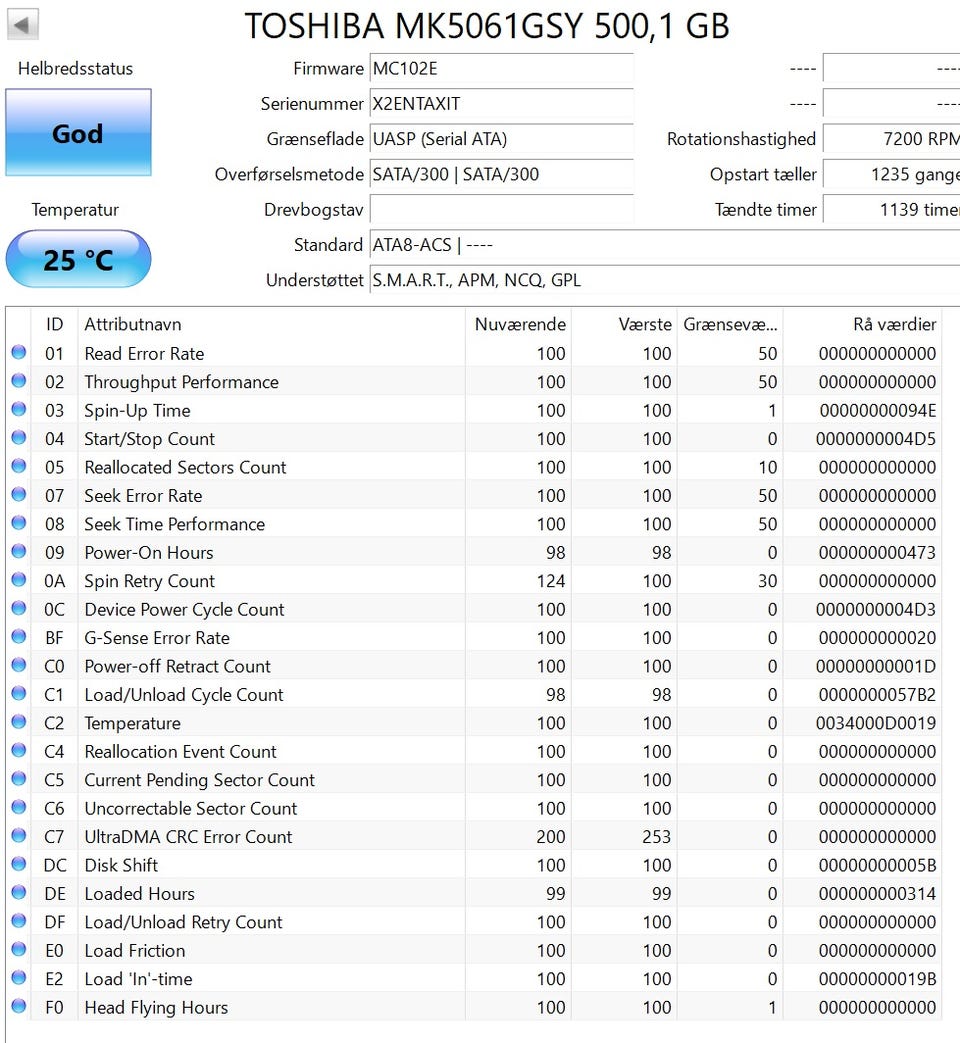Screen dimensions: 960x1043
Task: Click the Rå værdier column header
Action: [893, 324]
